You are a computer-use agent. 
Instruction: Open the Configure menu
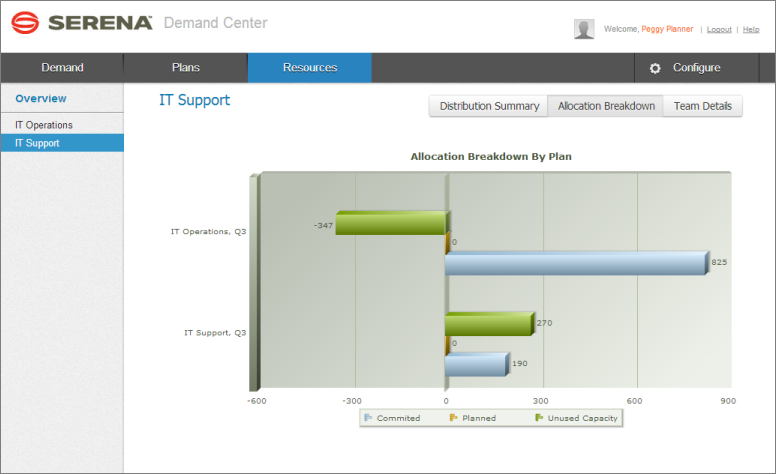point(696,68)
